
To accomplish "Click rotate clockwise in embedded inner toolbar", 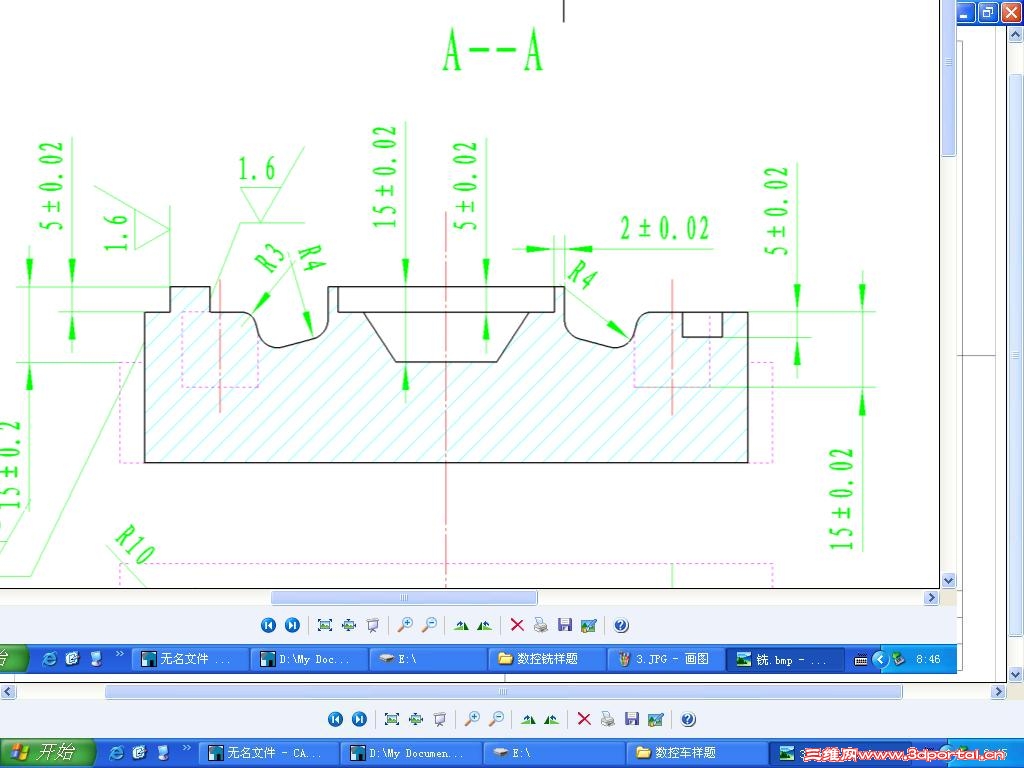I will coord(461,625).
